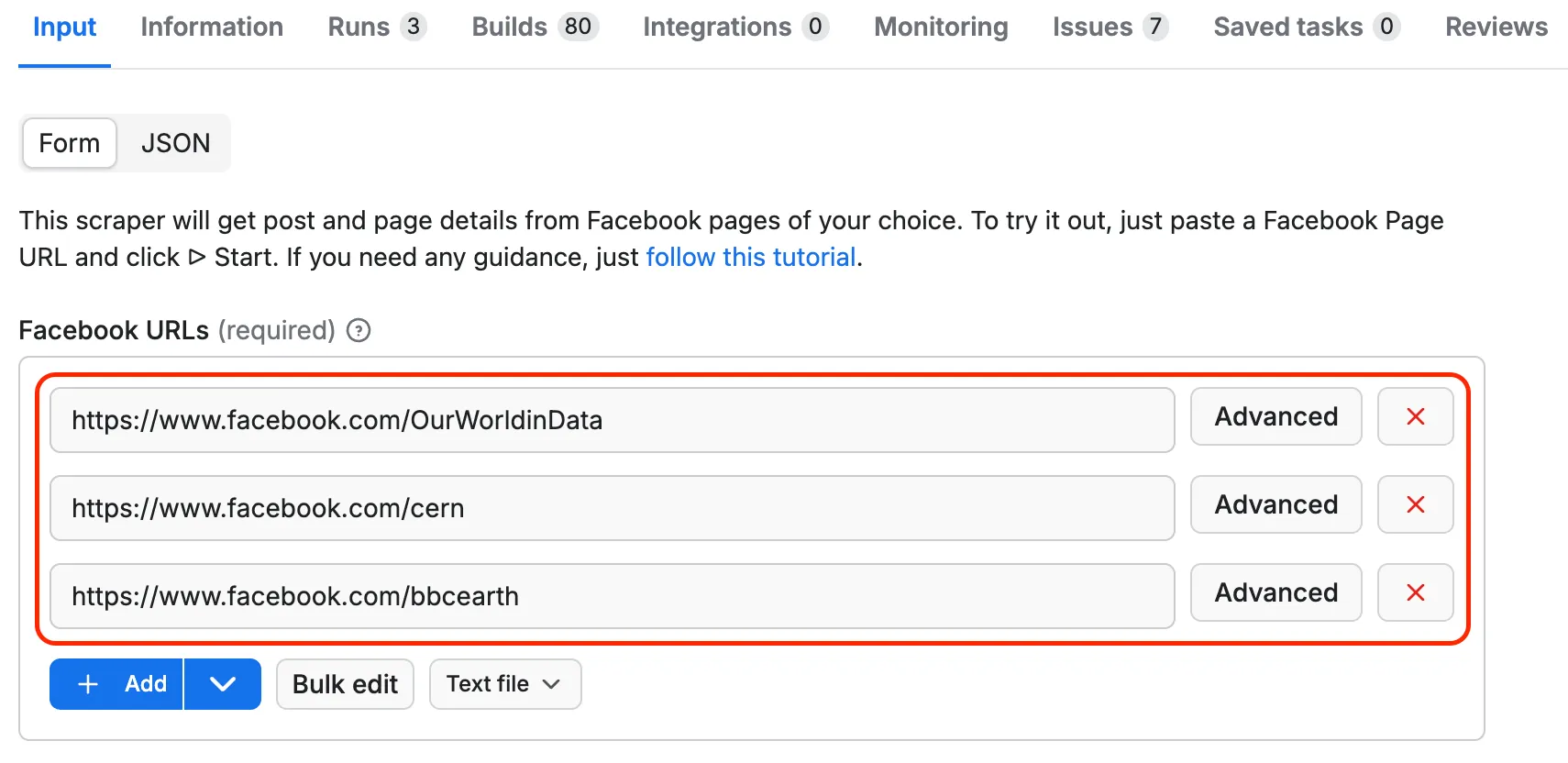Select the Form input view

coord(69,143)
